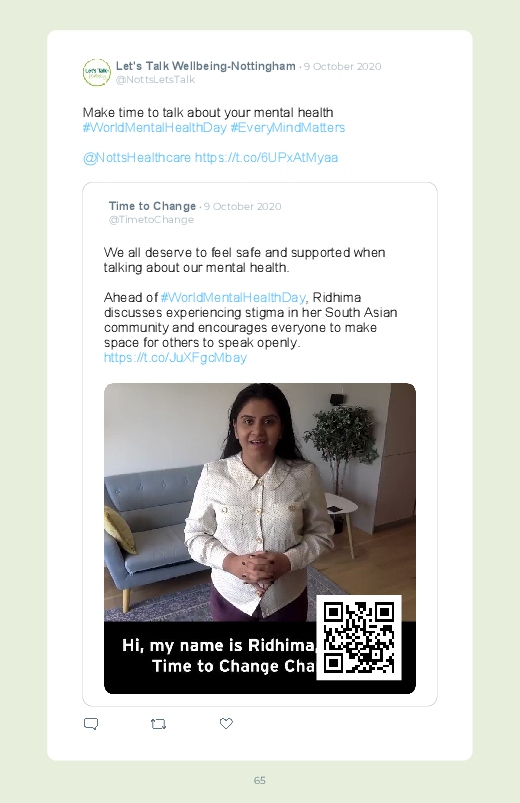This screenshot has width=520, height=803.
Task: Click the @TimetoChange handle
Action: pyautogui.click(x=151, y=220)
